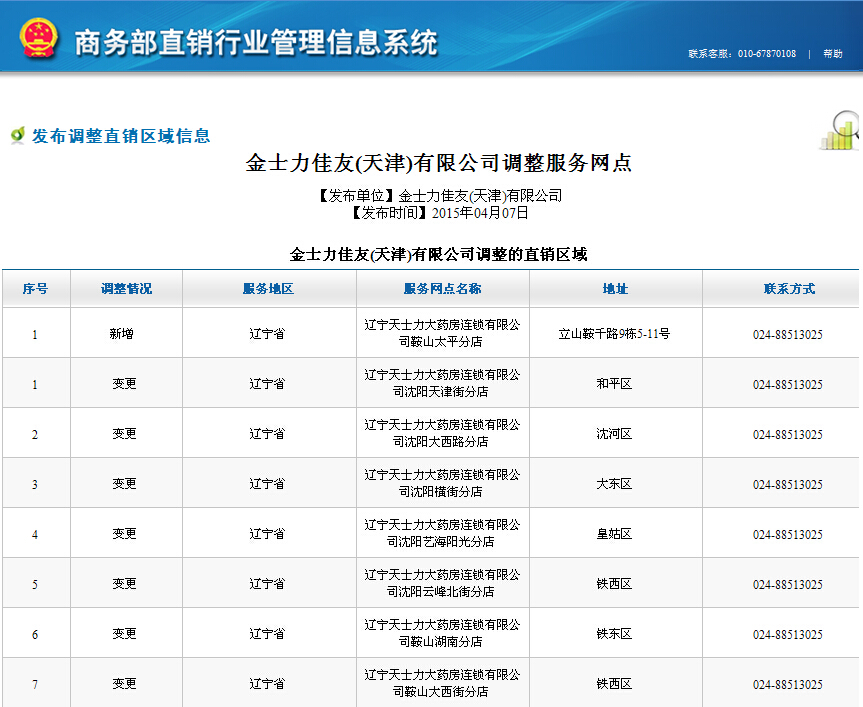This screenshot has height=707, width=863.
Task: Select the 沈阳天津街分店 store name cell
Action: [442, 383]
